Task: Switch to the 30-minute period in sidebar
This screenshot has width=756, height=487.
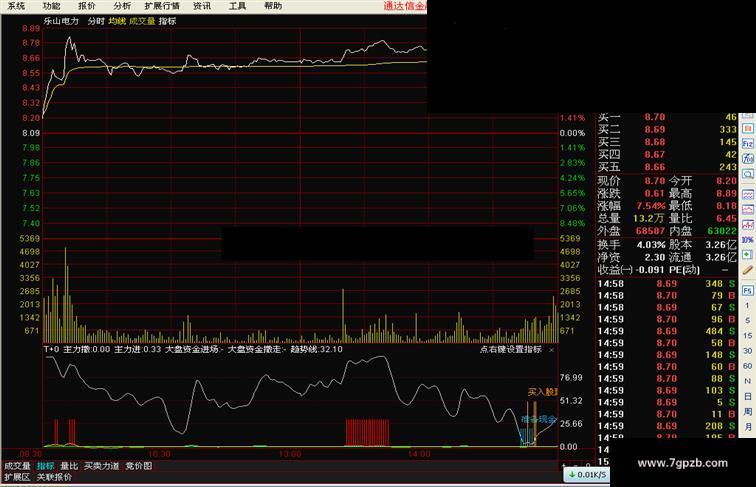Action: click(x=747, y=351)
